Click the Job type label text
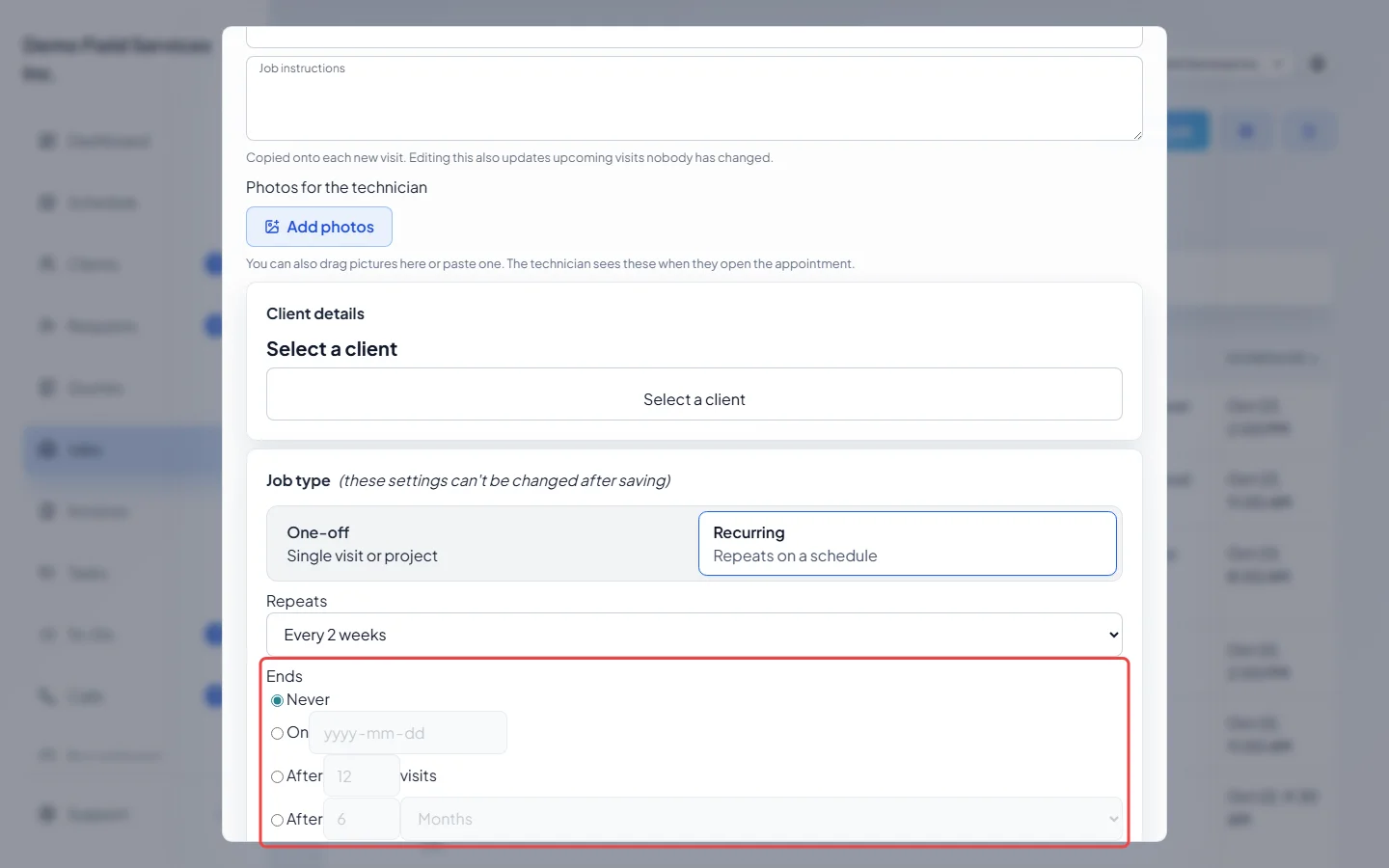This screenshot has width=1389, height=868. 298,480
